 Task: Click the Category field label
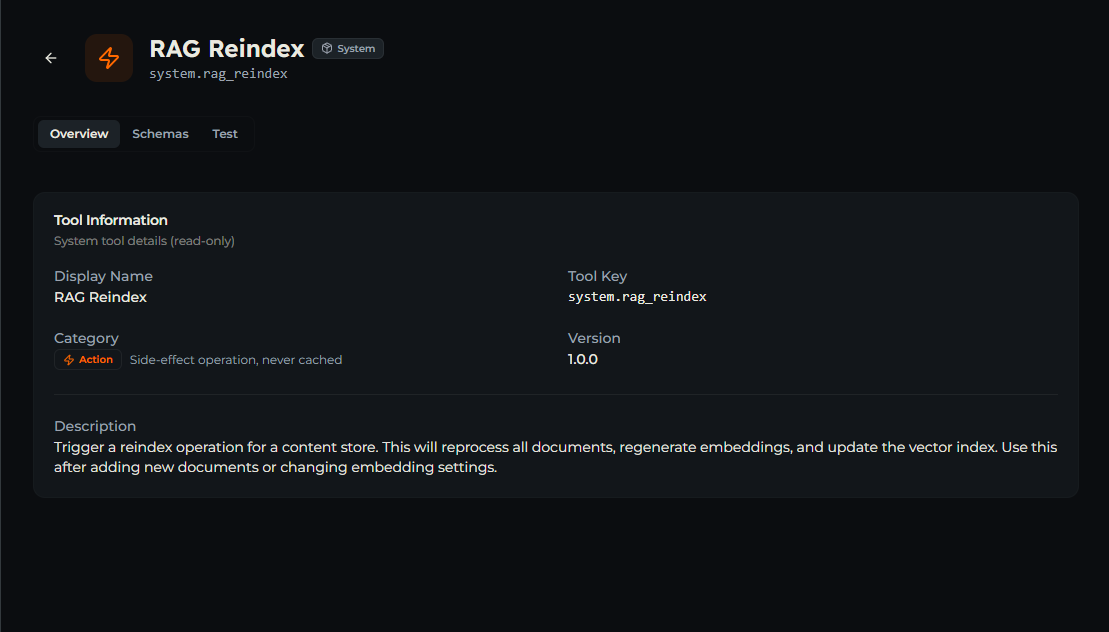pos(86,338)
